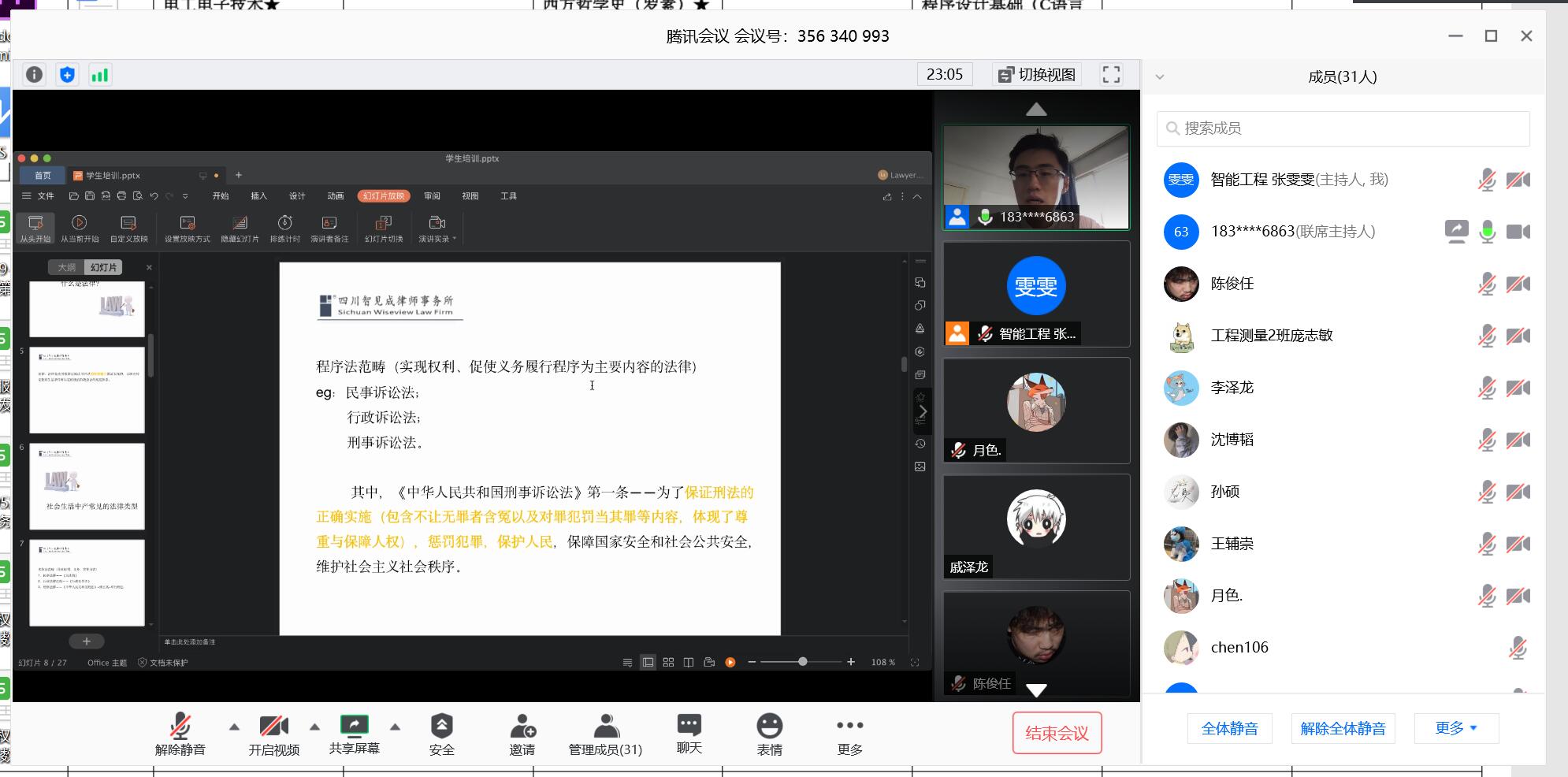The image size is (1568, 777).
Task: Enter fullscreen with the fullscreen icon
Action: coord(1111,75)
